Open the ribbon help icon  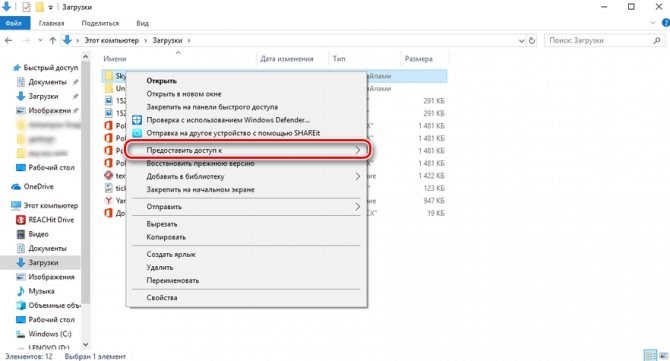click(x=666, y=23)
